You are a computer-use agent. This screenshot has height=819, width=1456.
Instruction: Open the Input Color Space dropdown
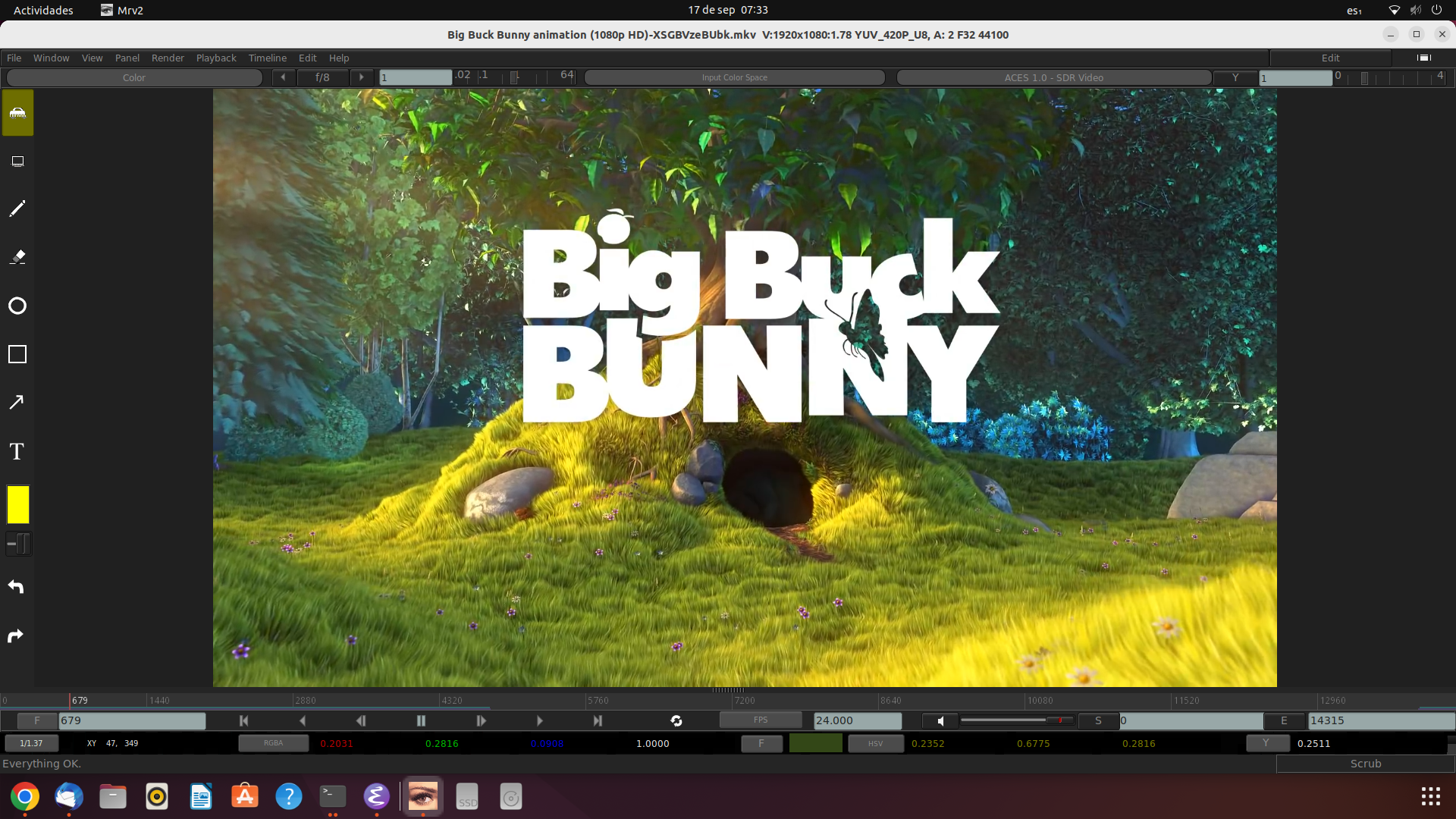(x=734, y=77)
